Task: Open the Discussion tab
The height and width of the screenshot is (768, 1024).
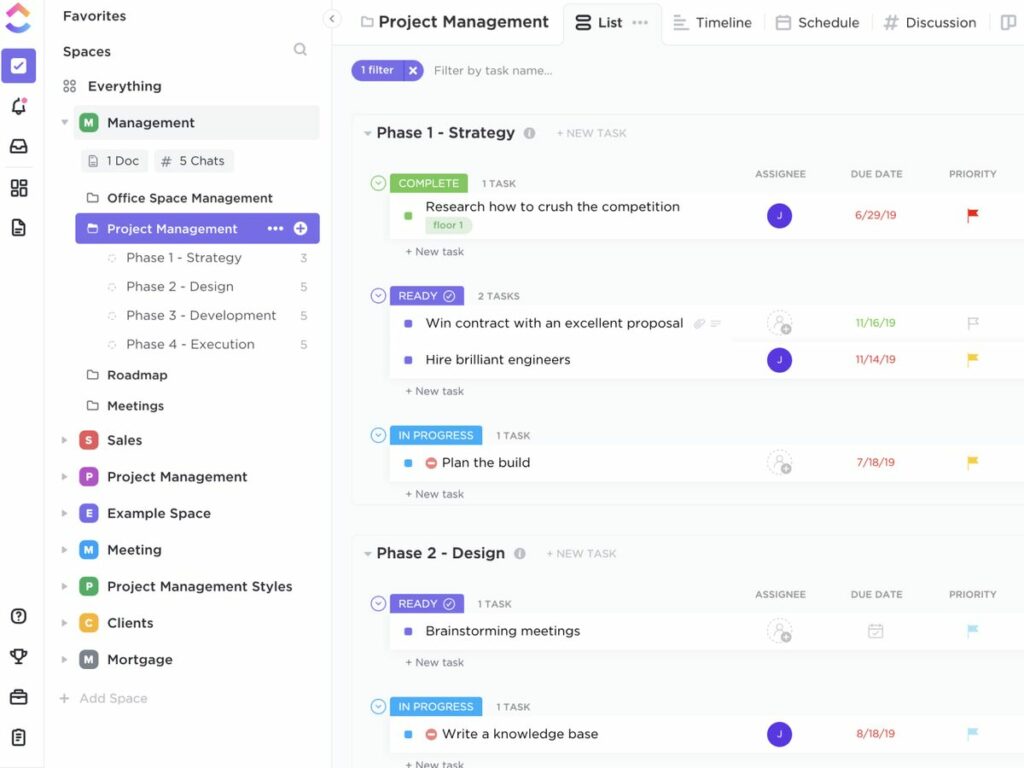Action: tap(929, 22)
